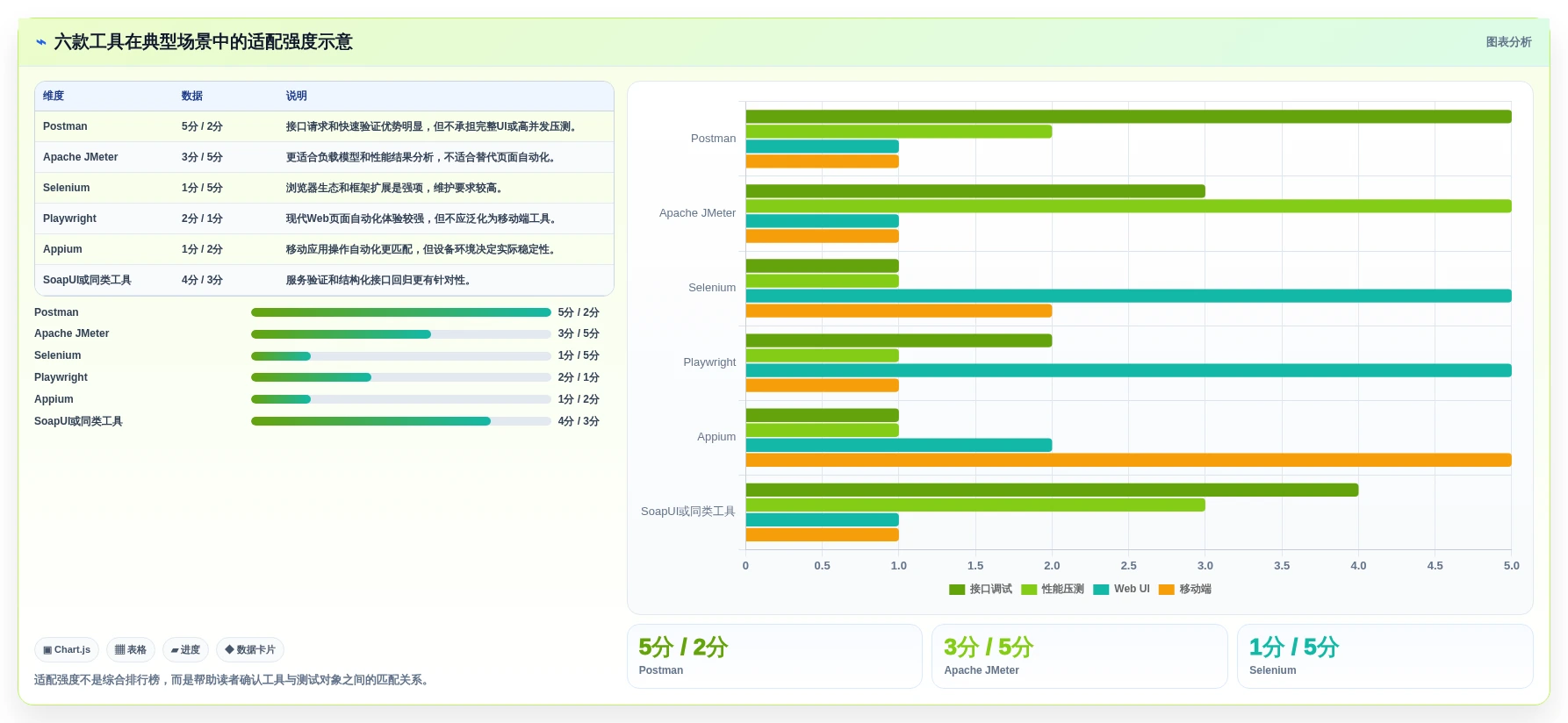Toggle 移动端 legend color box

(1167, 590)
